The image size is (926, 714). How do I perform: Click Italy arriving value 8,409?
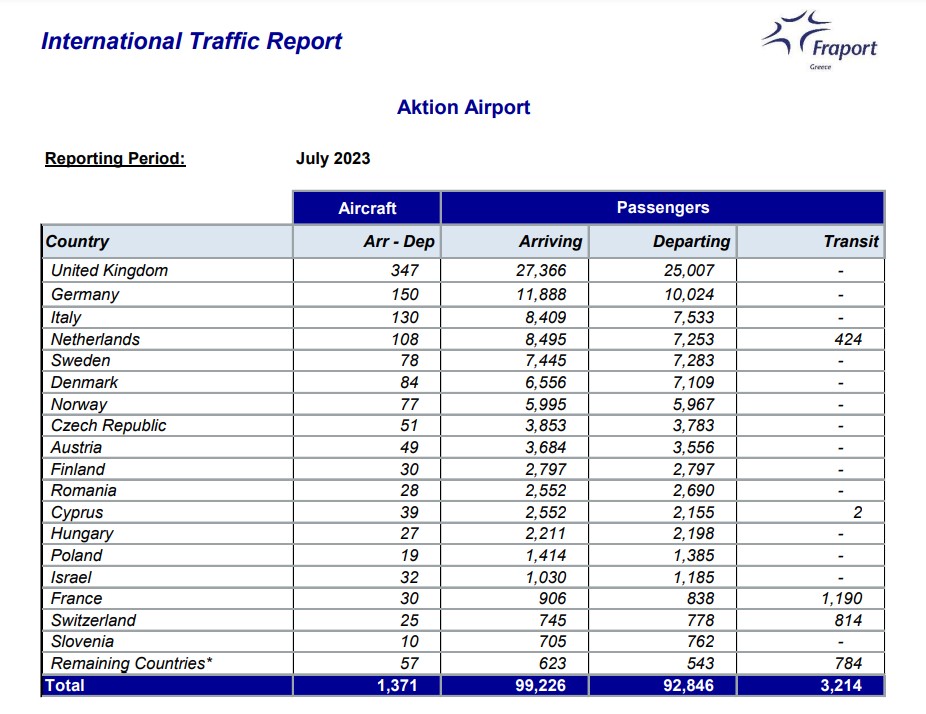(546, 317)
